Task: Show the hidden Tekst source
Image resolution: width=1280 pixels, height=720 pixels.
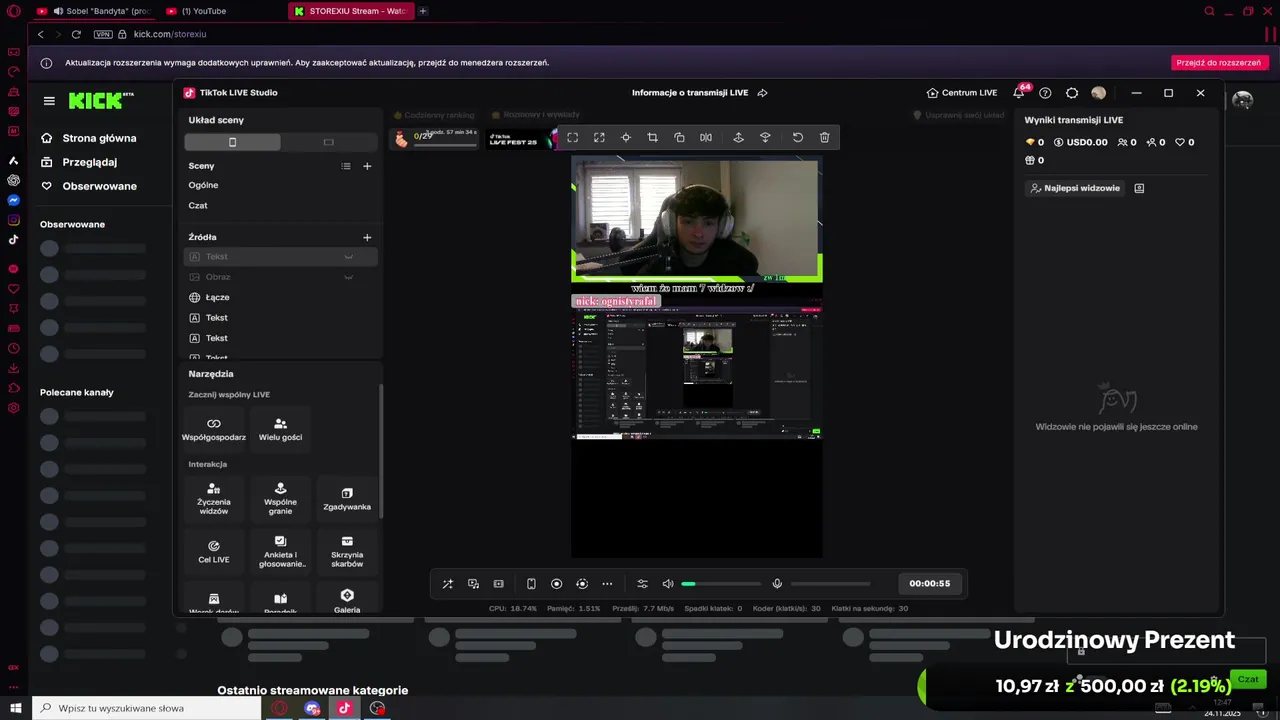Action: click(349, 257)
